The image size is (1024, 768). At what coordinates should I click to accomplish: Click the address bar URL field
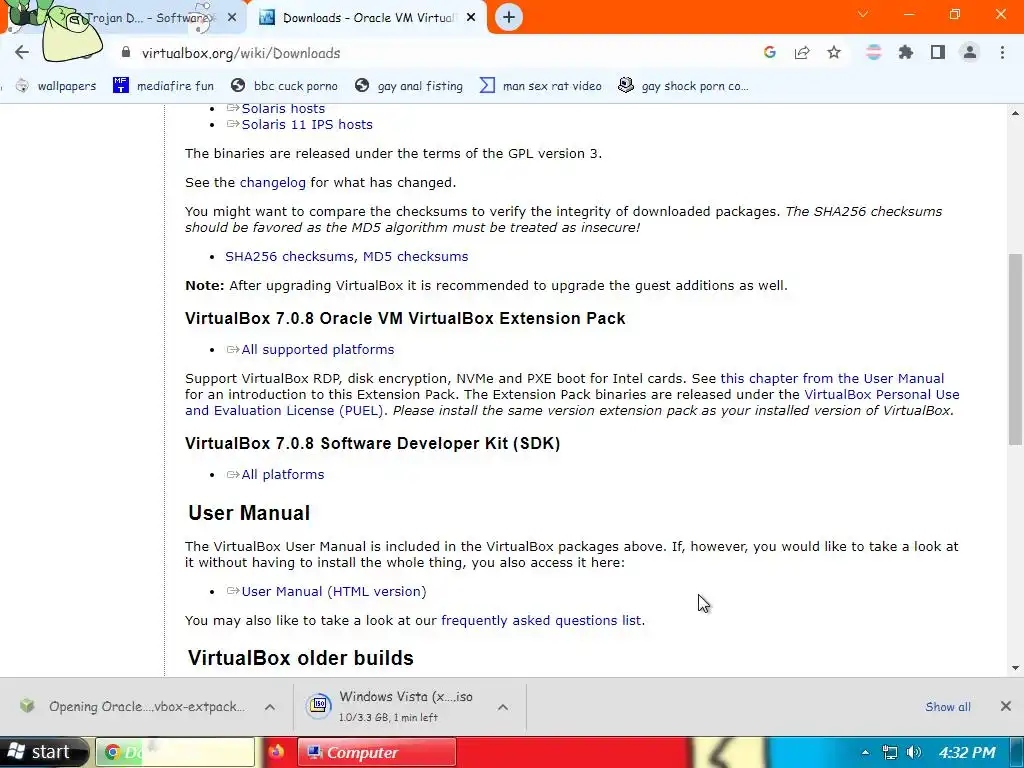(431, 53)
